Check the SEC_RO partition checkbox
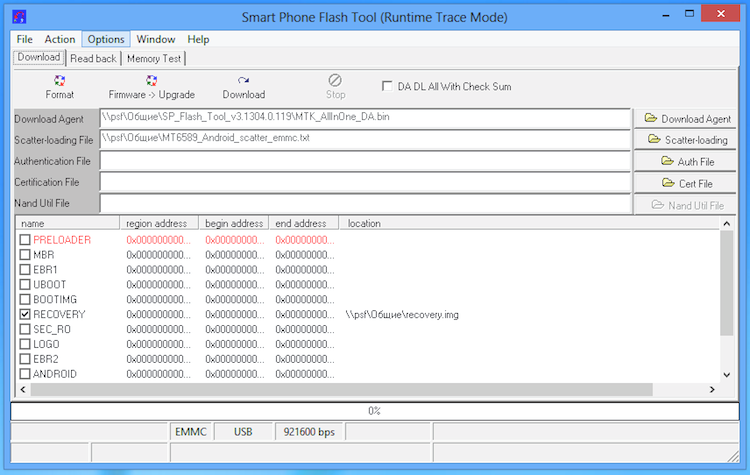 (25, 329)
